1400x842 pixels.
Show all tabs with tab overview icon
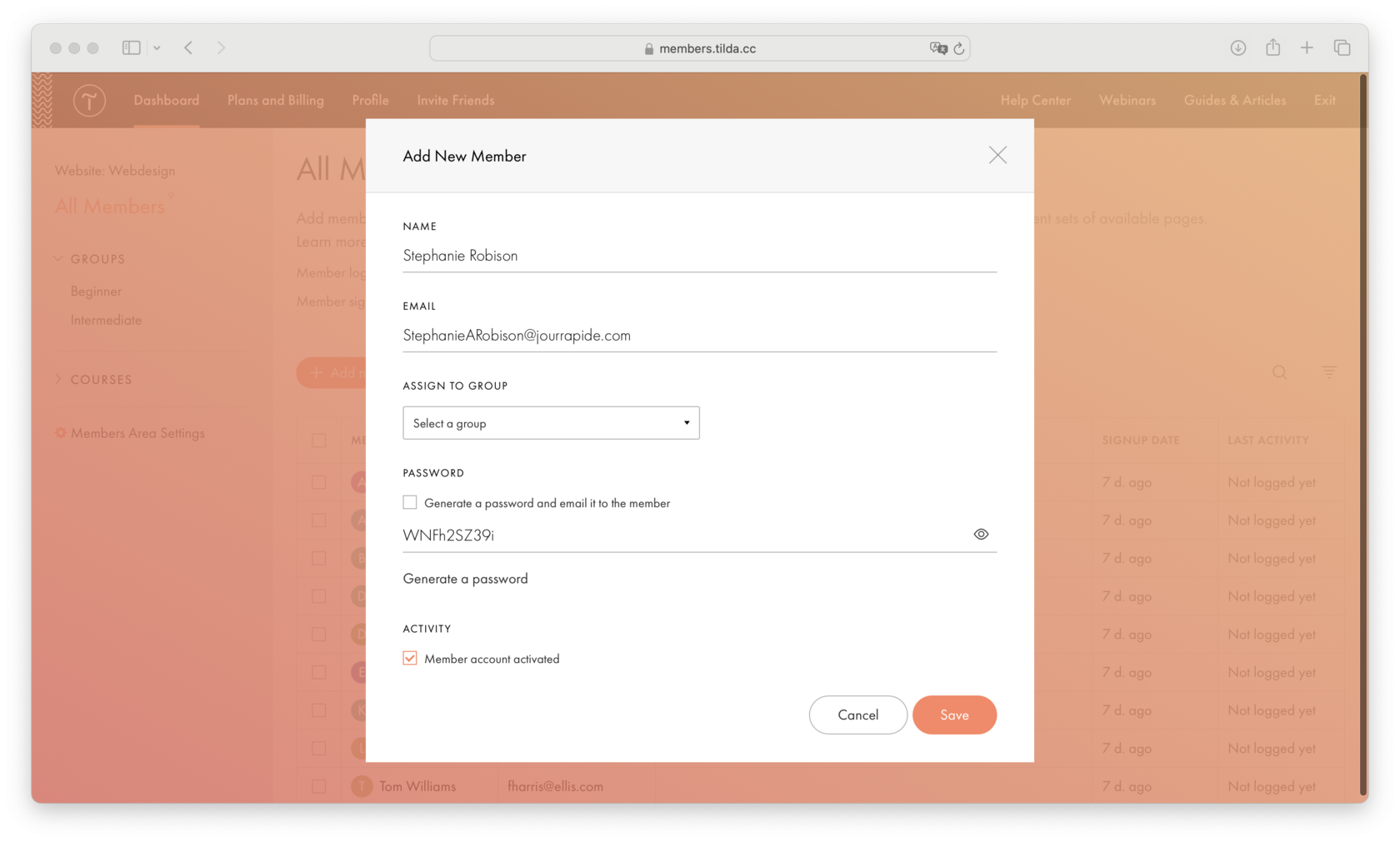pos(1342,47)
